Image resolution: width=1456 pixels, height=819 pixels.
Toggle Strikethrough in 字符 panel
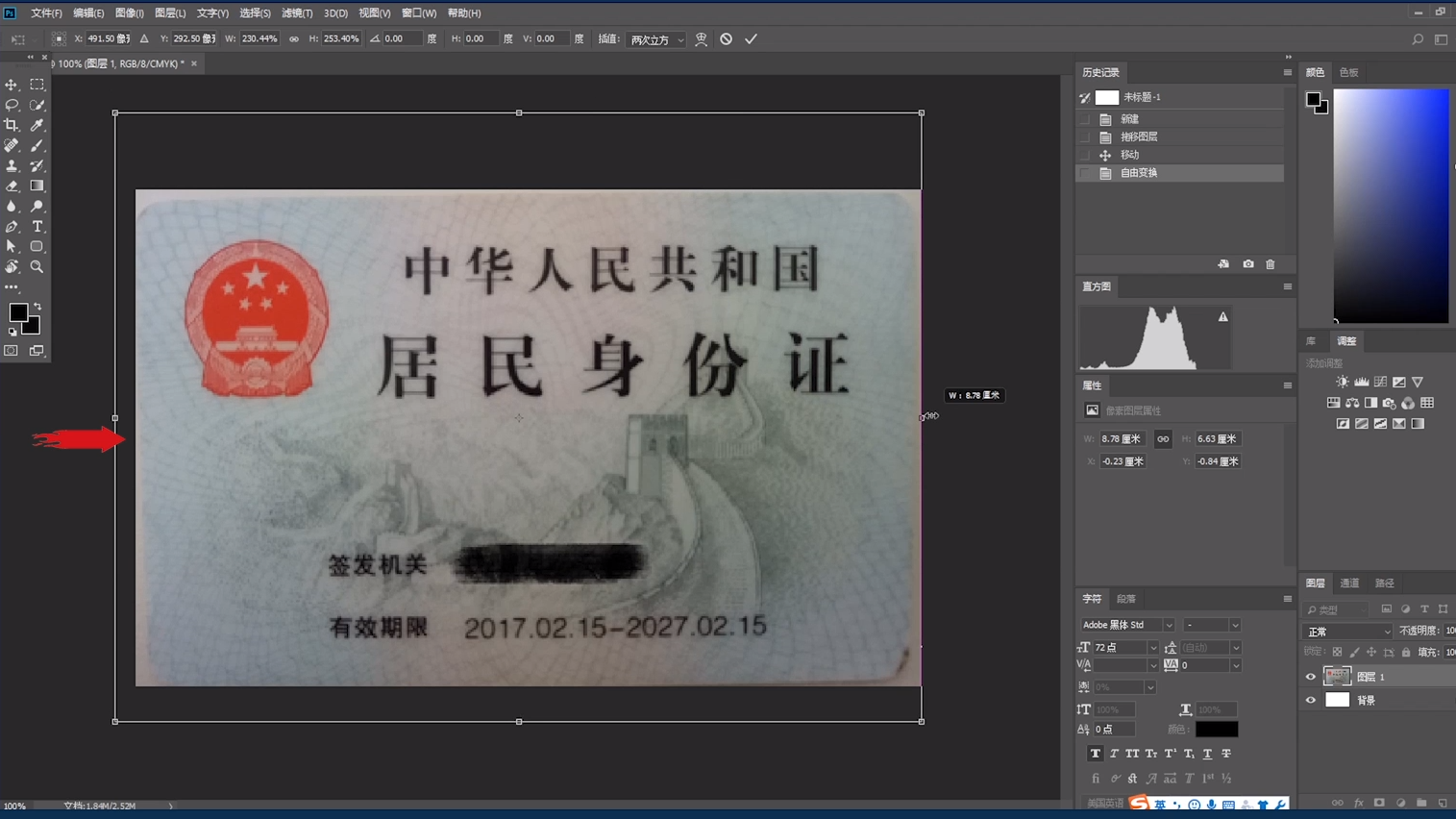click(x=1225, y=754)
